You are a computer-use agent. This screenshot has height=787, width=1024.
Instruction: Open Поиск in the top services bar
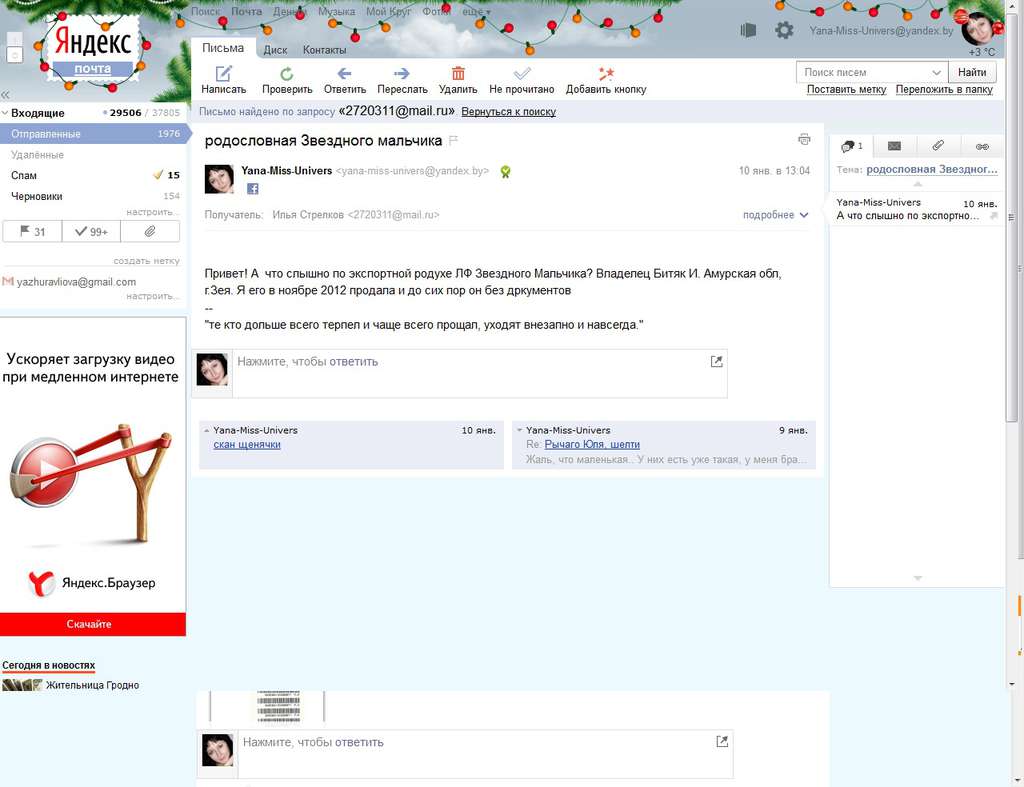tap(206, 12)
